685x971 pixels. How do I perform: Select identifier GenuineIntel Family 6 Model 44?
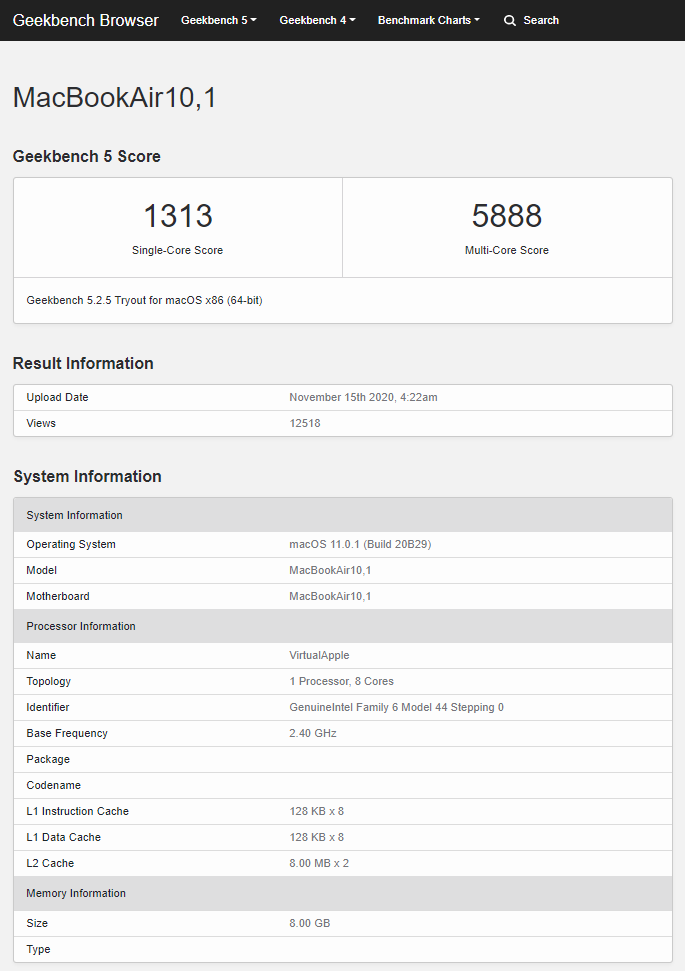coord(396,707)
